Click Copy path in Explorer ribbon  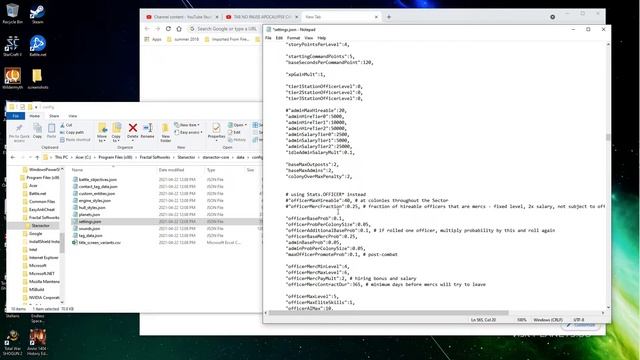click(72, 132)
